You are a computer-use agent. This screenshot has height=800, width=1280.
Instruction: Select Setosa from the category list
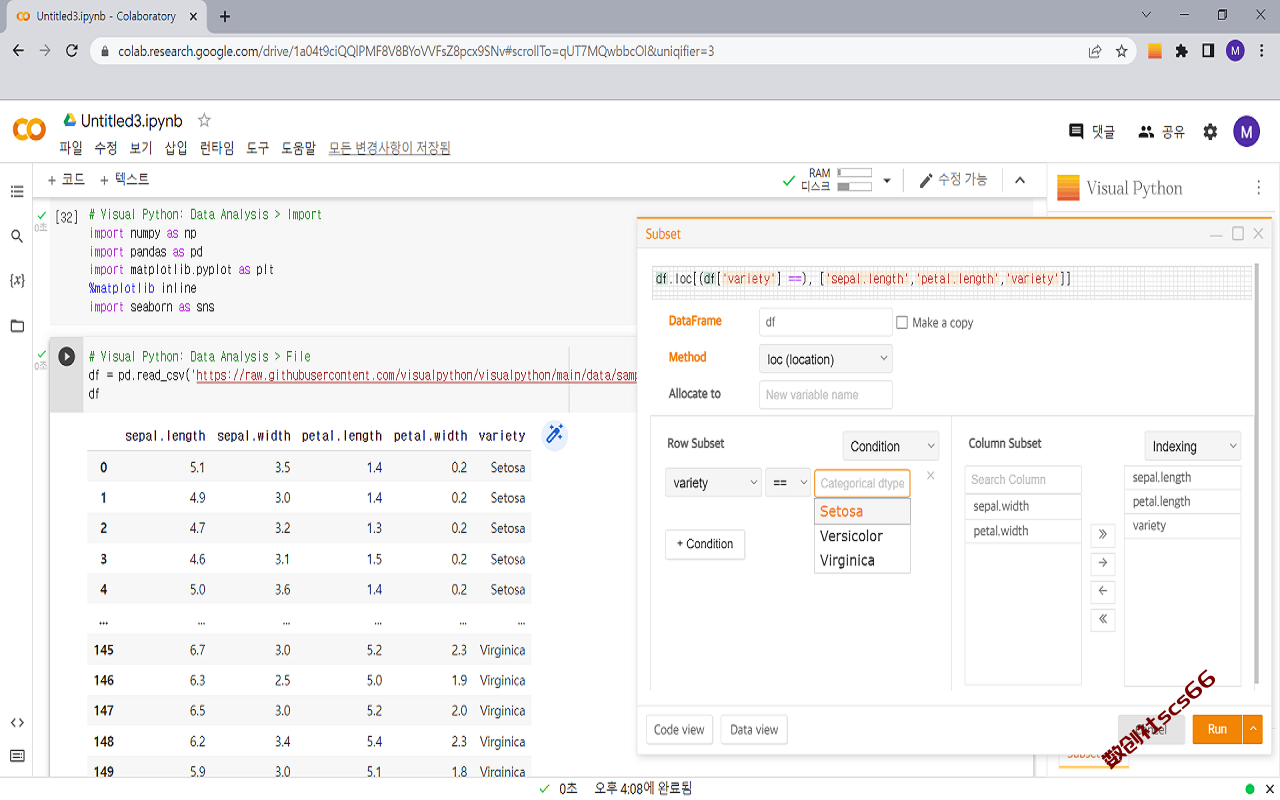[862, 511]
